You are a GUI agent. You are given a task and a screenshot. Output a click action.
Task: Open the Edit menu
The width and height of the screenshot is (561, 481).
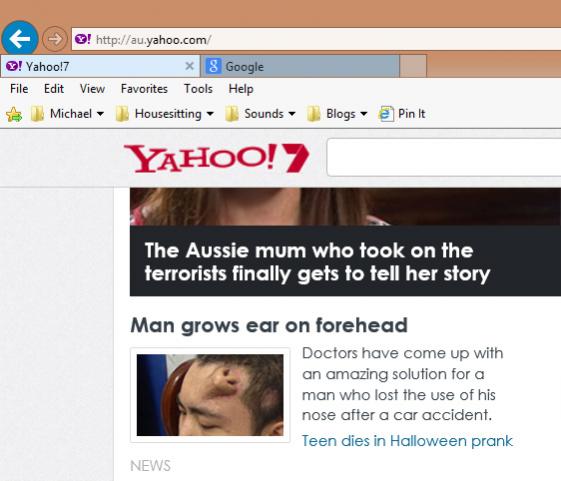[54, 89]
